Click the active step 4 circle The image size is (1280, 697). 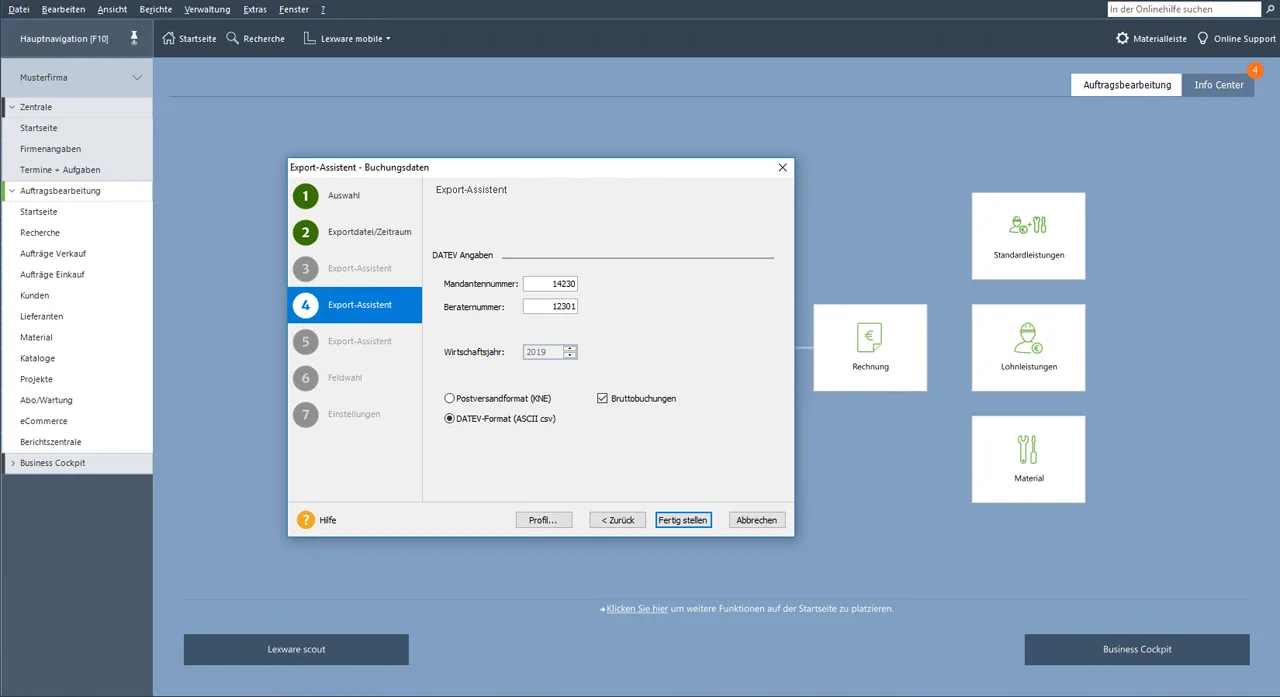pyautogui.click(x=306, y=305)
